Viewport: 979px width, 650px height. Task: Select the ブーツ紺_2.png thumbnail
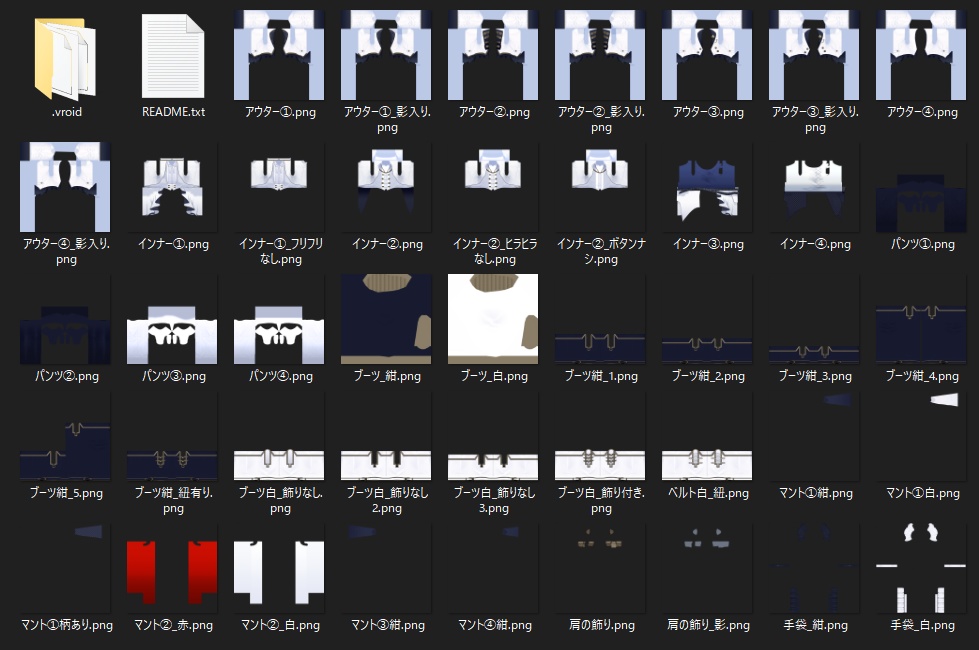pos(707,319)
